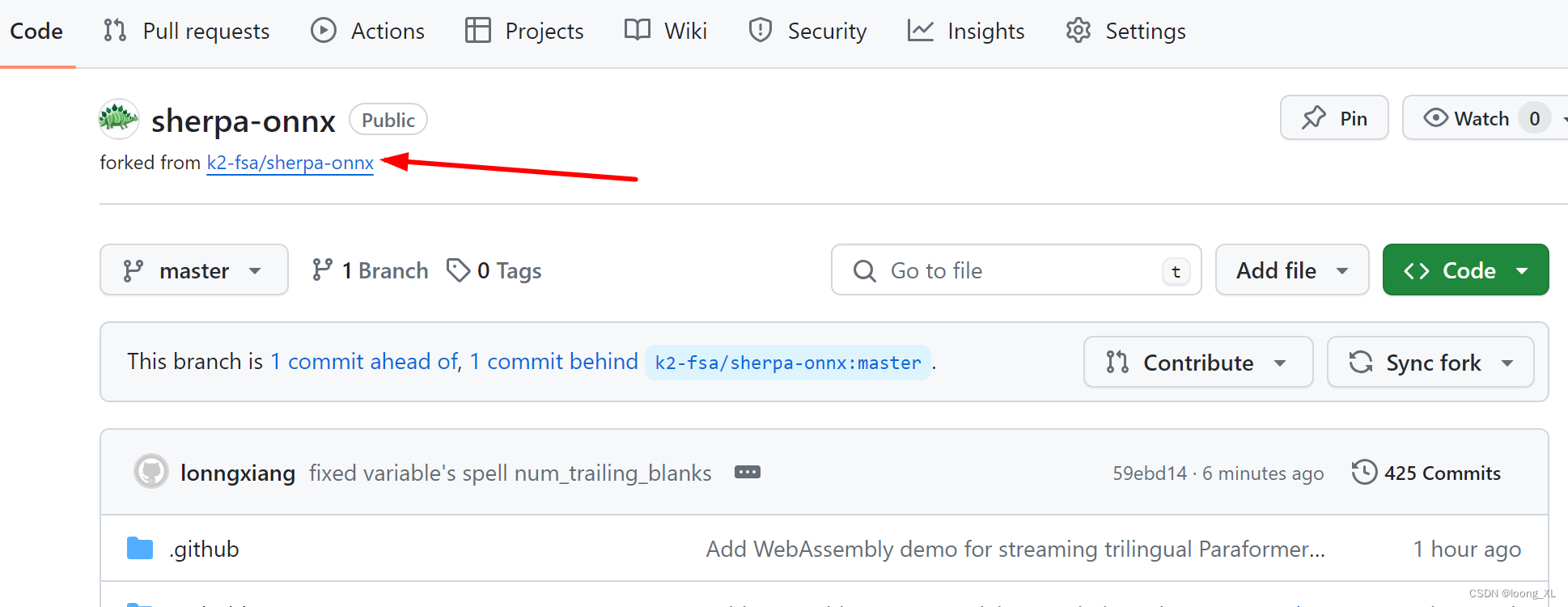The image size is (1568, 607).
Task: Go to the Projects tab
Action: click(x=524, y=32)
